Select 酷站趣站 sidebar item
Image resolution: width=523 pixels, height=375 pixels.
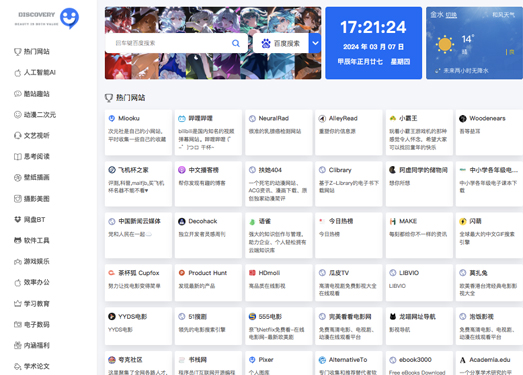[x=32, y=94]
